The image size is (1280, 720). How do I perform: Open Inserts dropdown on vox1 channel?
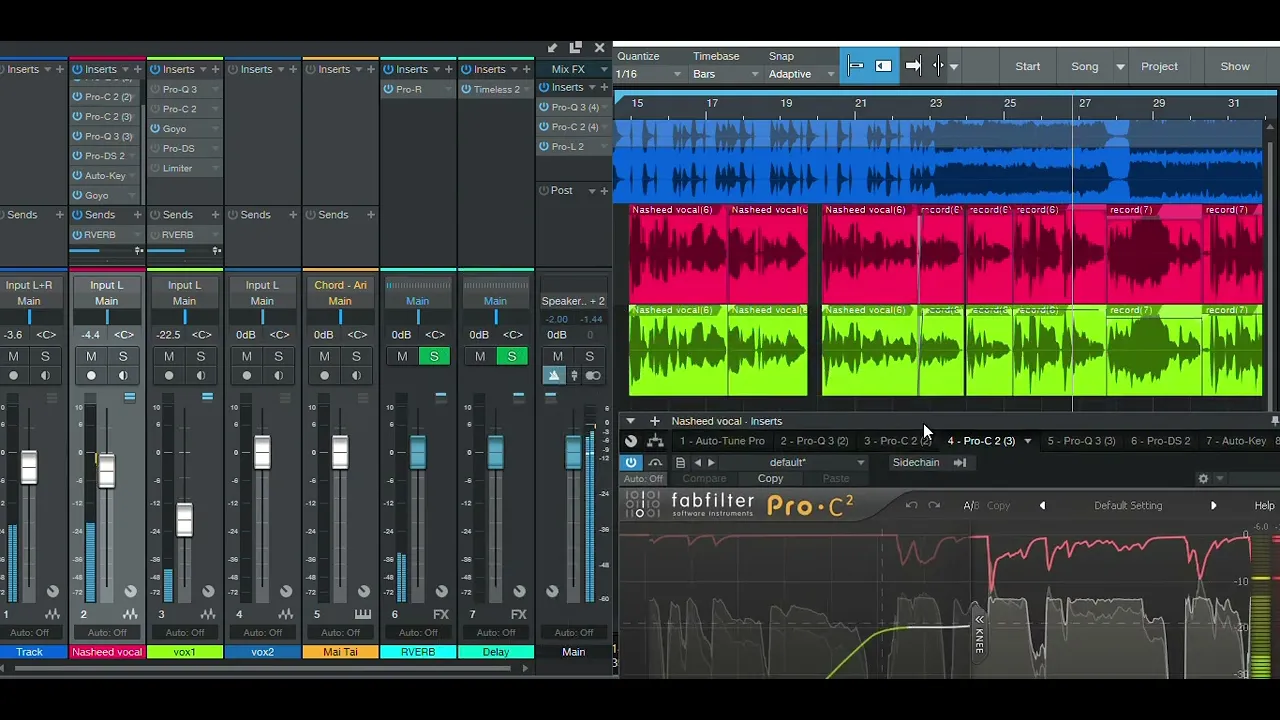(x=201, y=70)
